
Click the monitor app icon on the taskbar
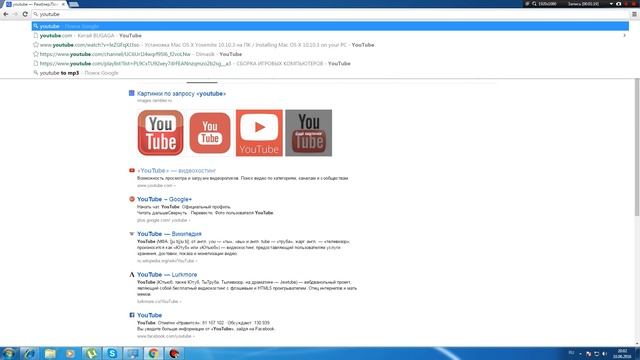(133, 353)
